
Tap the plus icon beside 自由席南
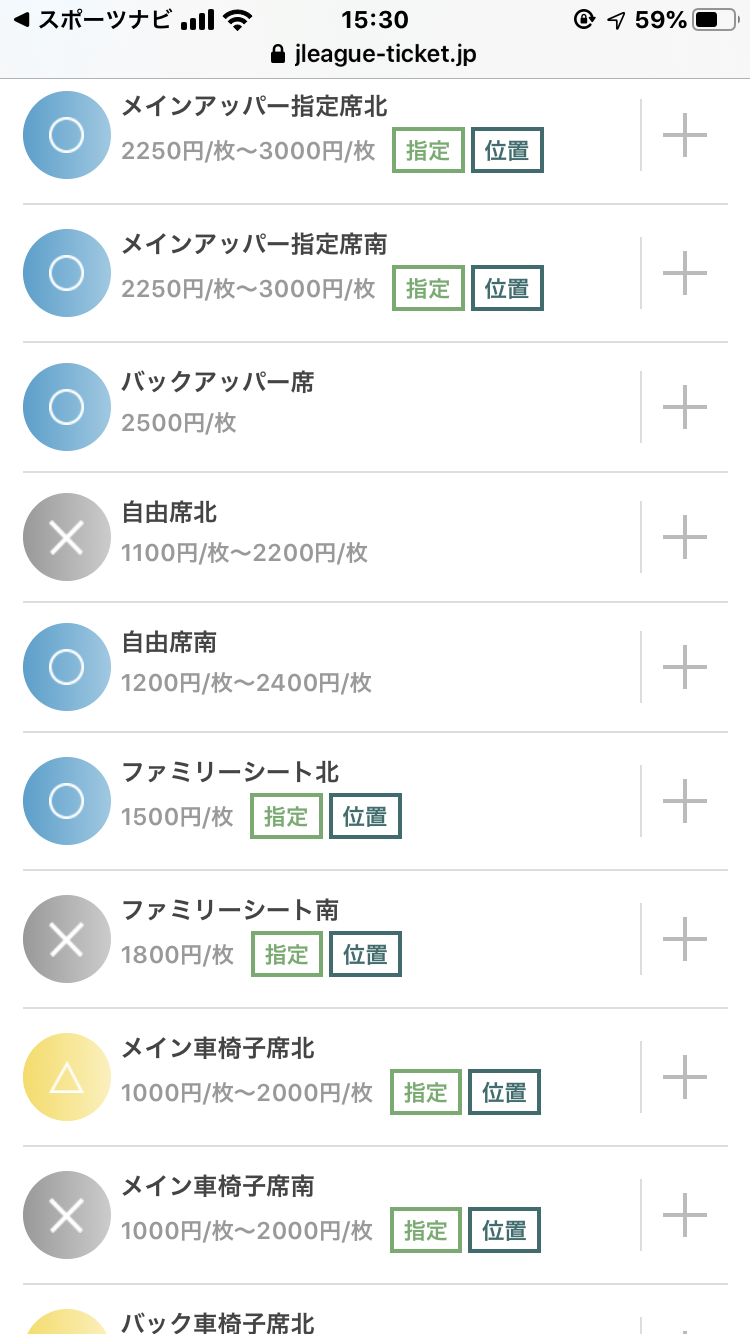click(685, 667)
